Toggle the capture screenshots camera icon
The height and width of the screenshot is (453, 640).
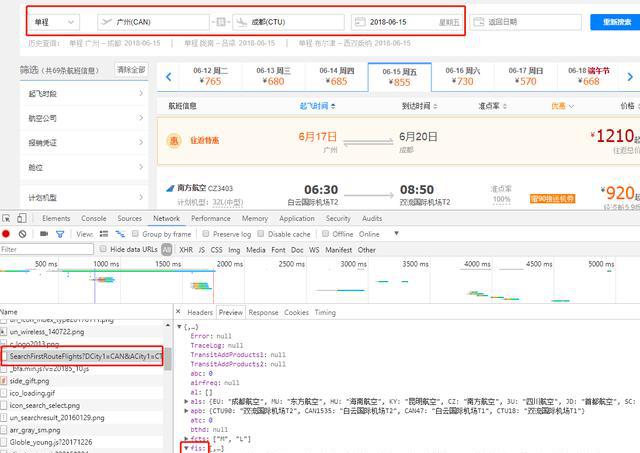43,234
